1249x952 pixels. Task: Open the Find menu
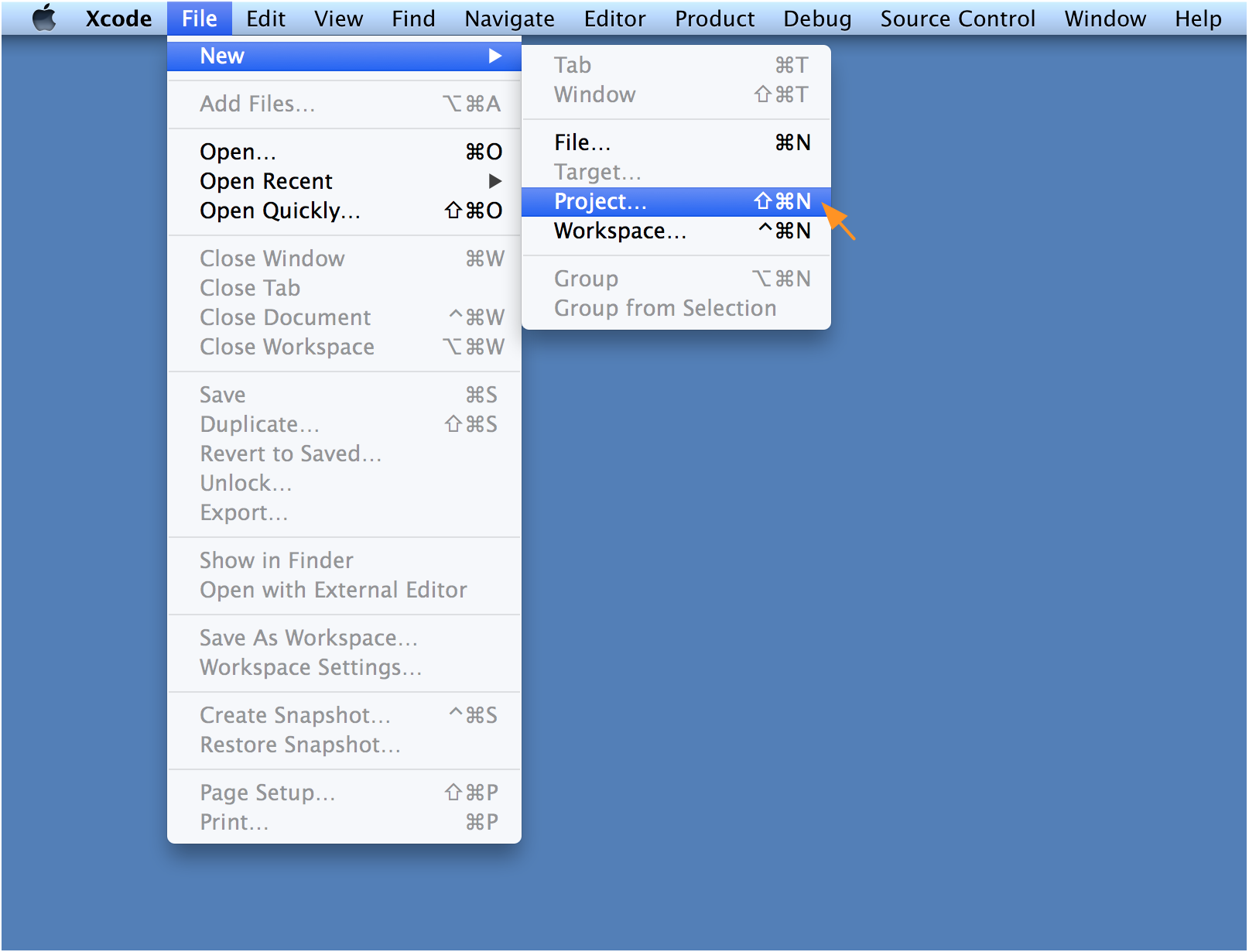pyautogui.click(x=413, y=19)
